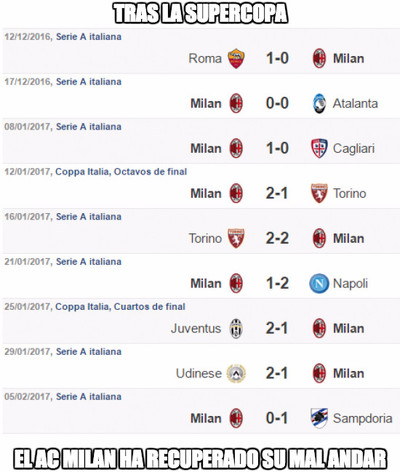The height and width of the screenshot is (472, 400).
Task: Open Coppa Italia, Octavos de final link
Action: [x=121, y=172]
